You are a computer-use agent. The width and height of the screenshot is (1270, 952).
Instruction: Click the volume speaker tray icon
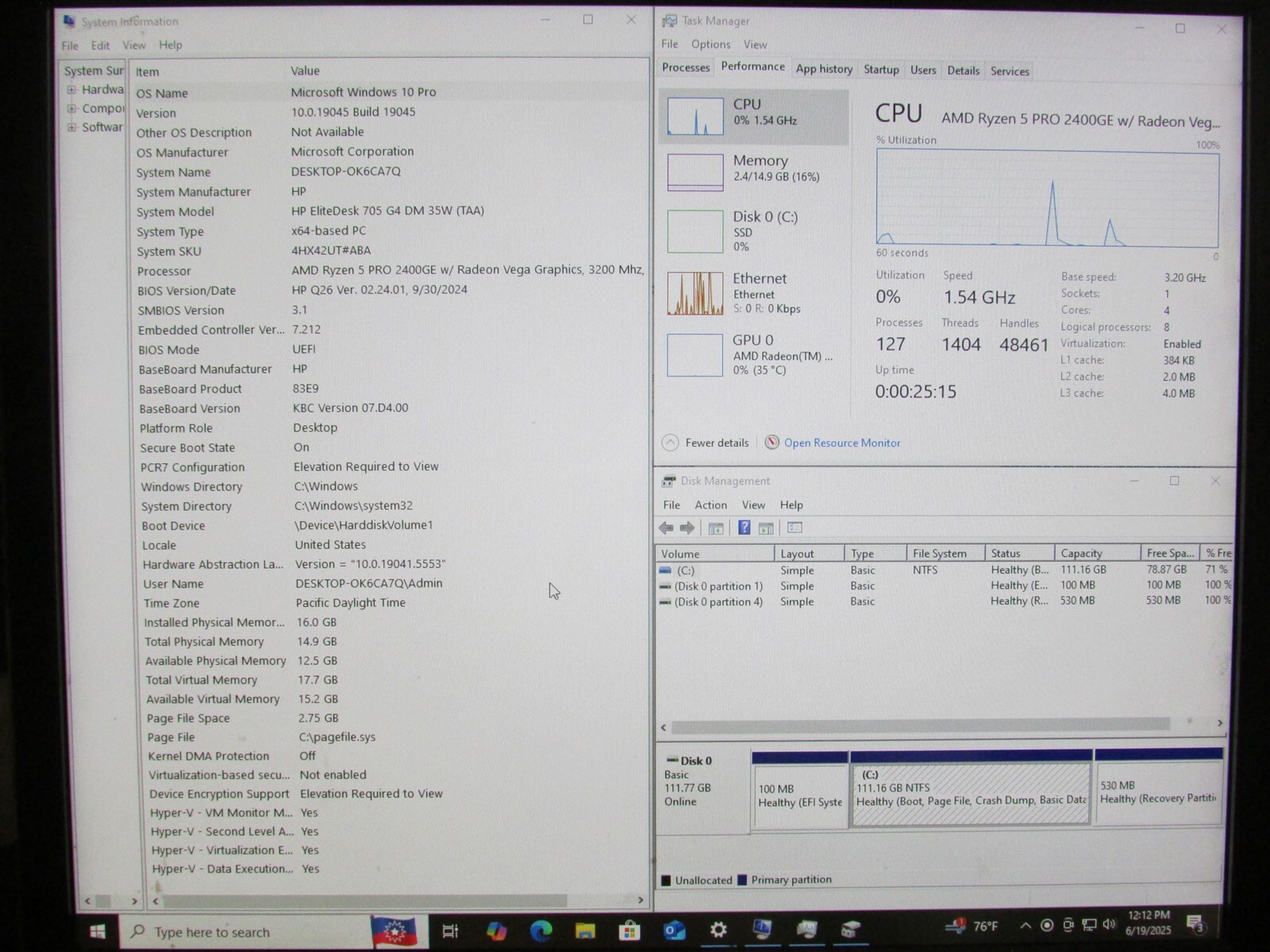pos(1109,925)
